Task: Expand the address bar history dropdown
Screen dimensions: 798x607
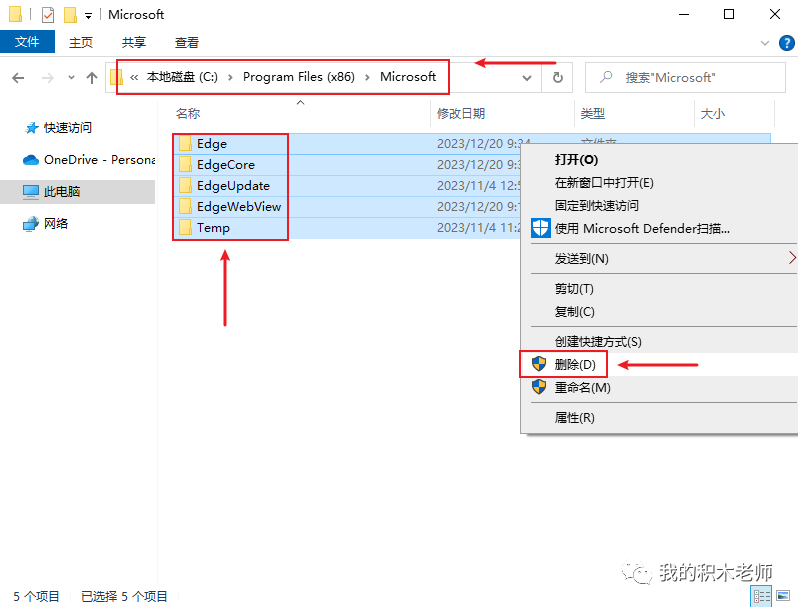Action: pos(527,78)
